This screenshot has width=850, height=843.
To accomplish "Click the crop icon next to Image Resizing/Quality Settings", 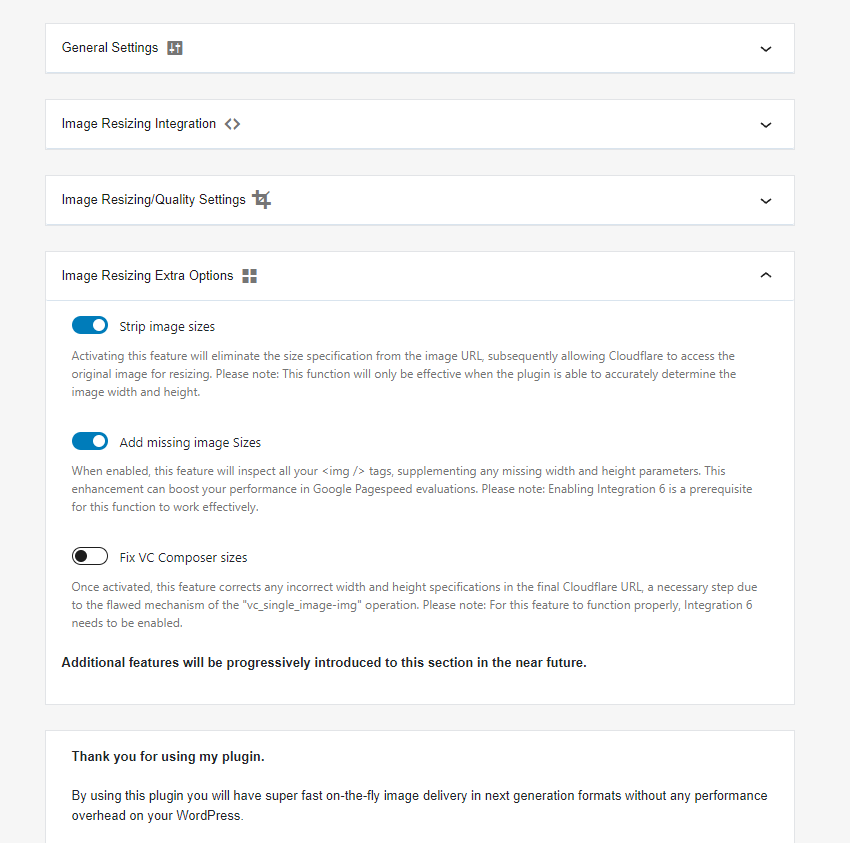I will click(262, 200).
